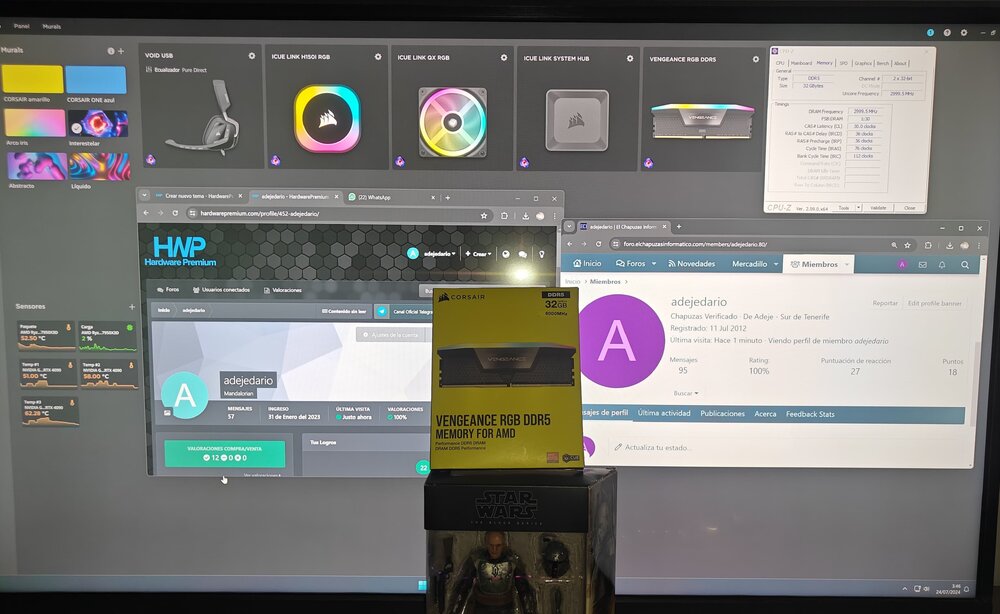Expand the Buscar dropdown under profile stats

point(686,393)
